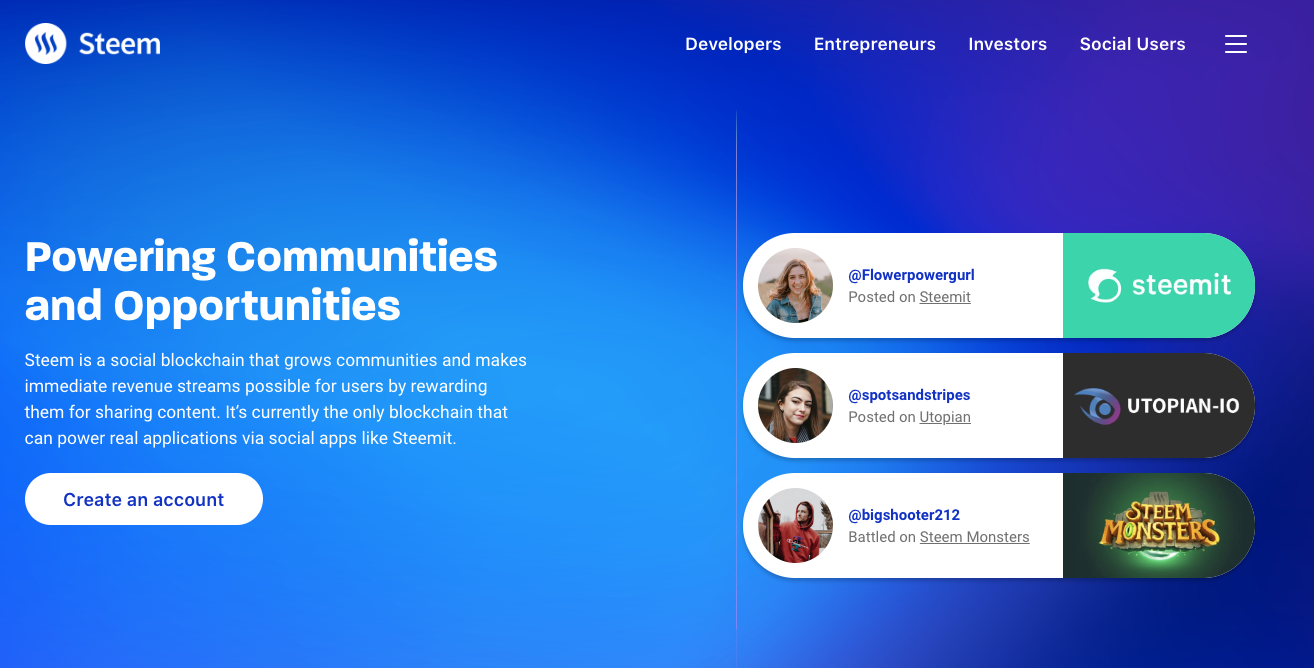
Task: Click the Steem logo icon
Action: tap(45, 44)
